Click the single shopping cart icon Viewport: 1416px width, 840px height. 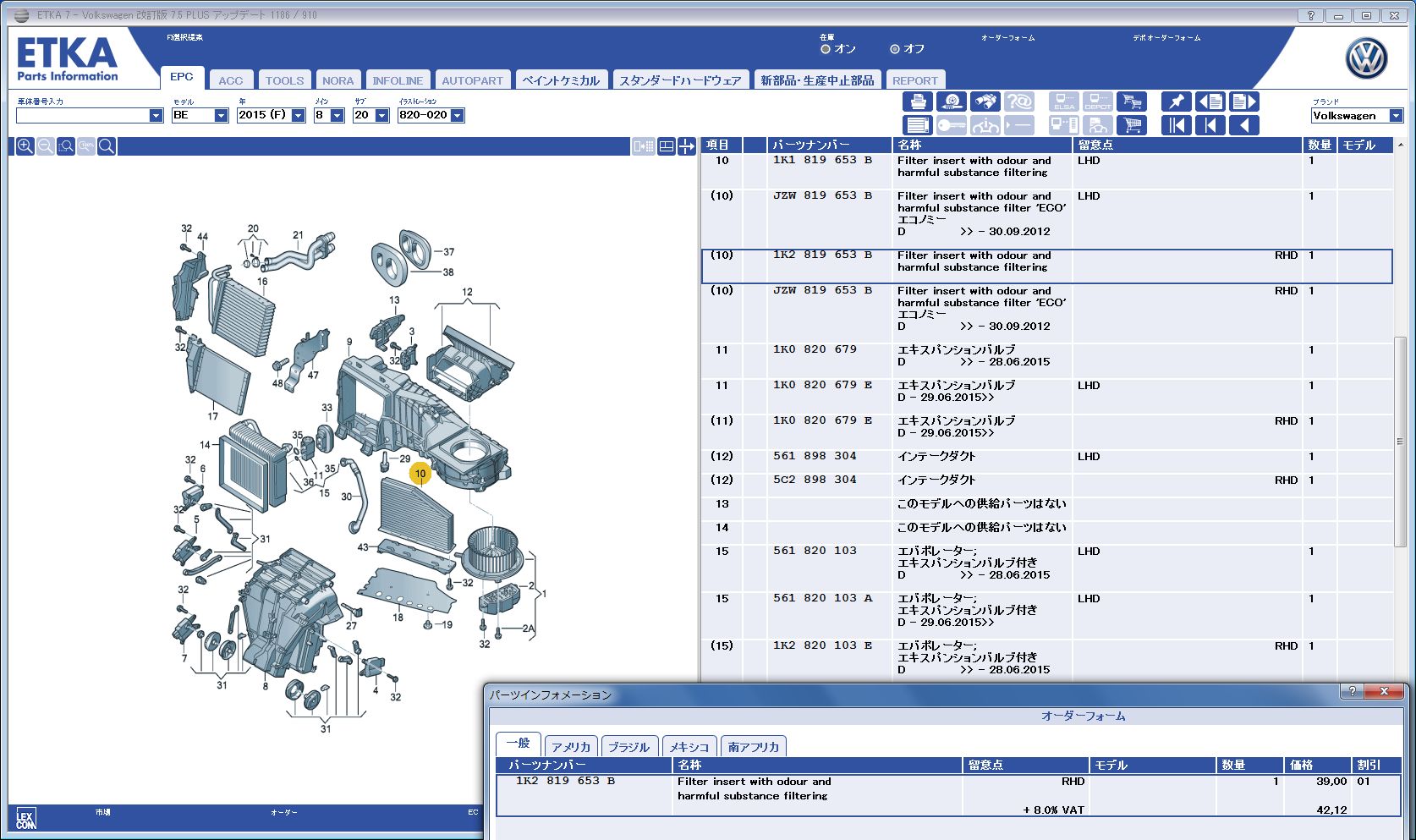tap(1131, 125)
